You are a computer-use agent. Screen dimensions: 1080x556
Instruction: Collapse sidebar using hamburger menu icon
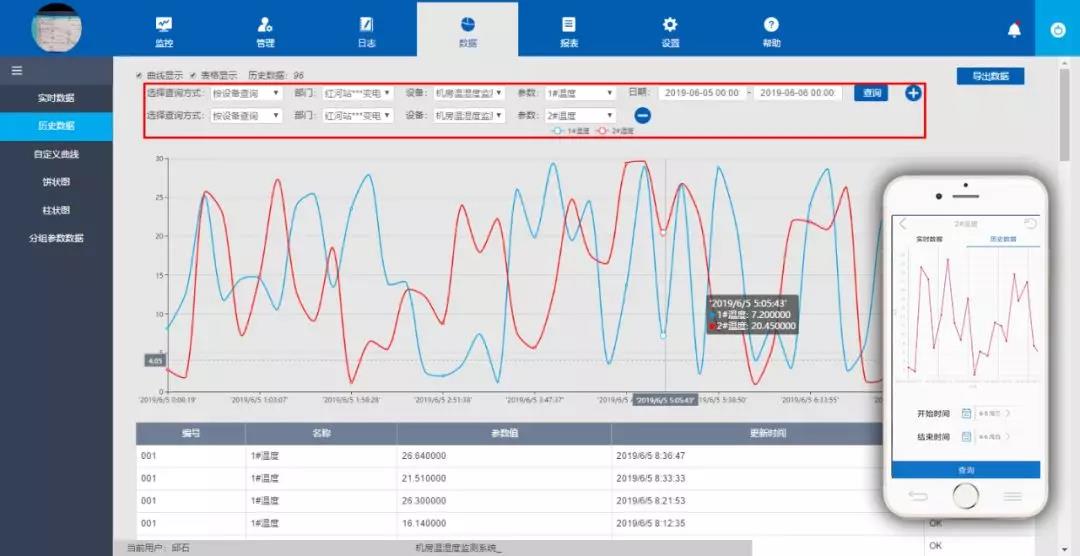point(16,71)
